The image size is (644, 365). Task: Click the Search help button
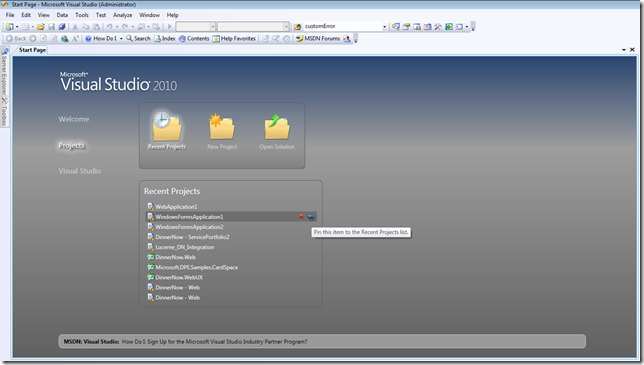[x=138, y=39]
